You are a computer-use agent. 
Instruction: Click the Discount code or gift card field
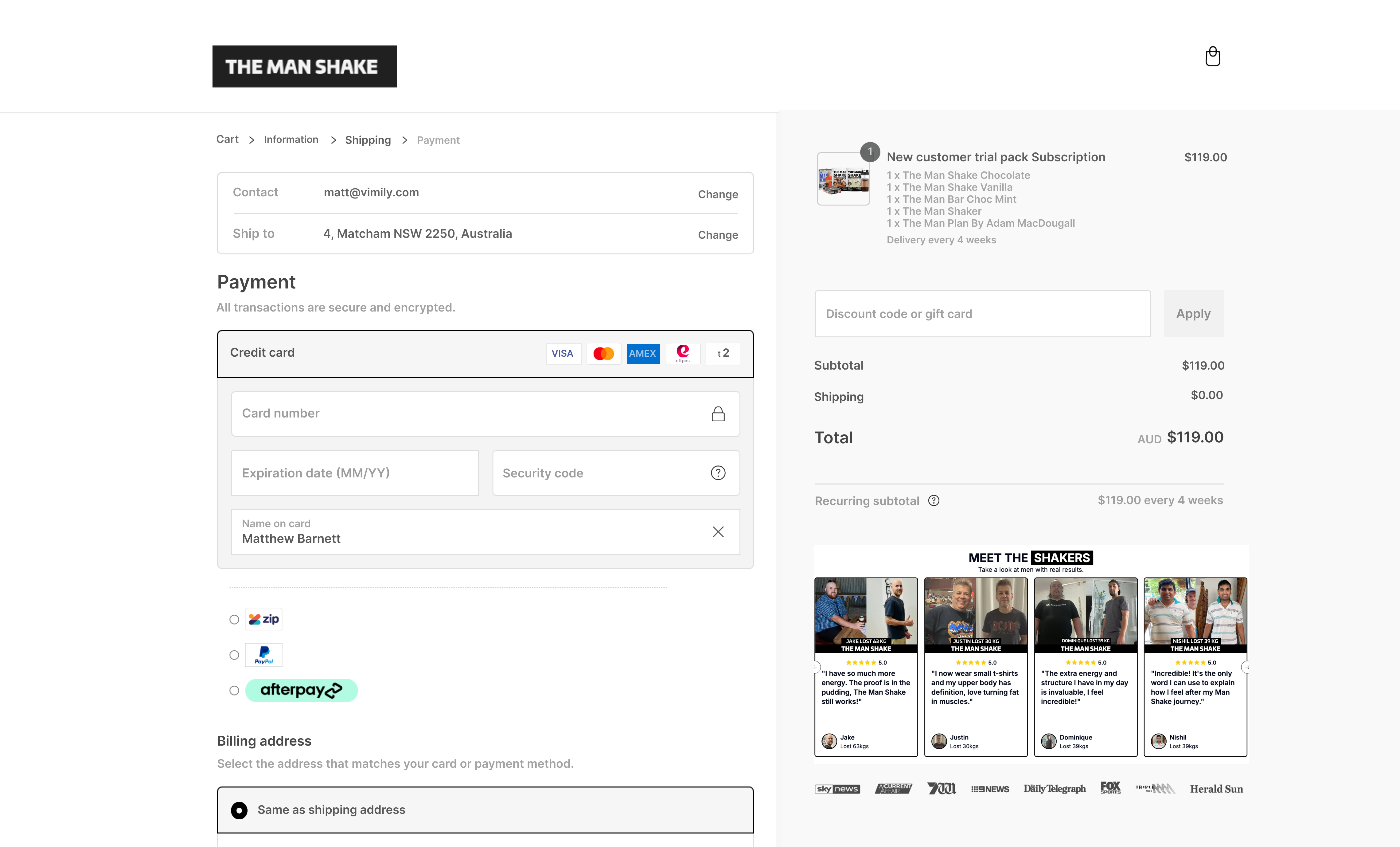(982, 314)
